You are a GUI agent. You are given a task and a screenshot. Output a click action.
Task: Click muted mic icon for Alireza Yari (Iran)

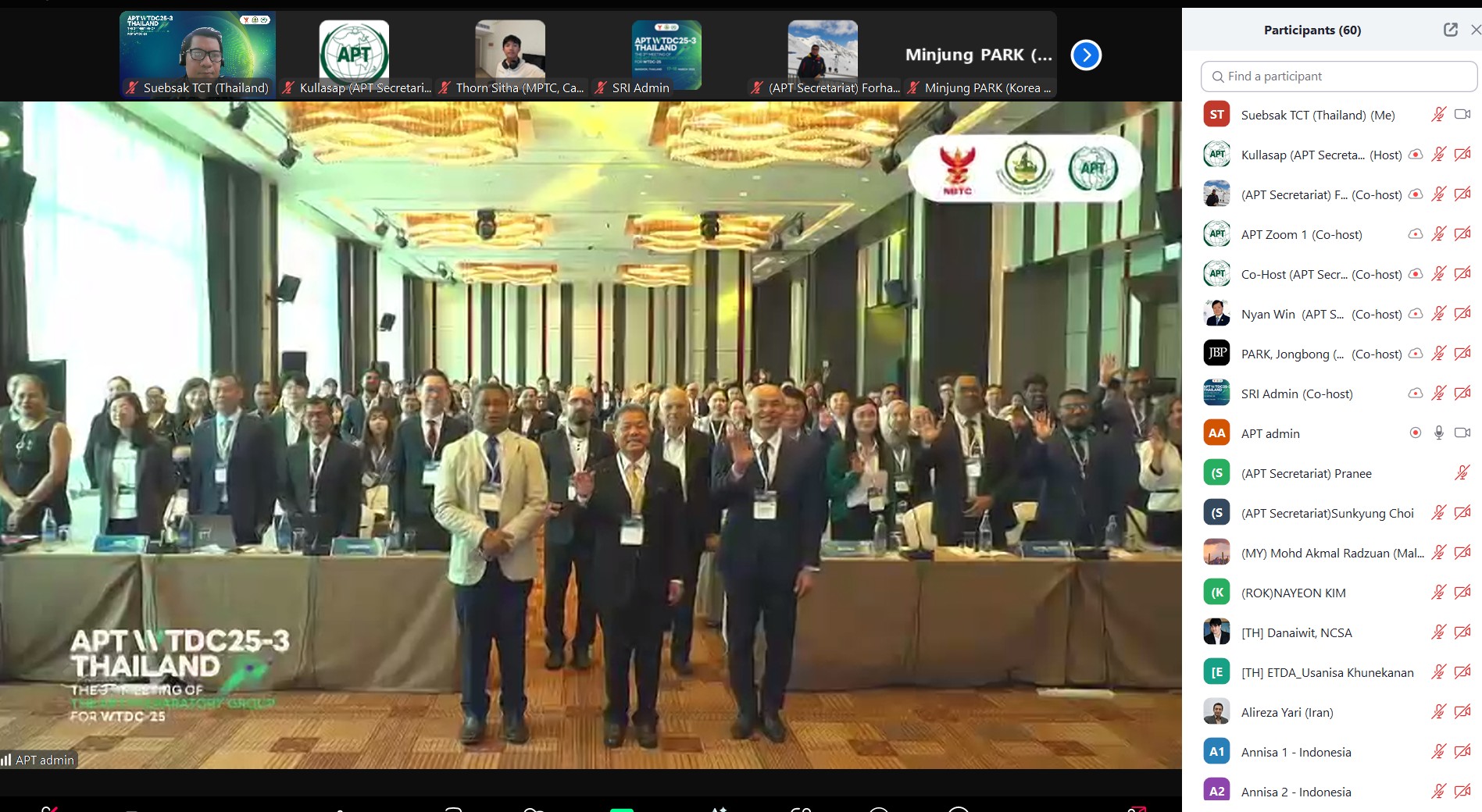1438,712
